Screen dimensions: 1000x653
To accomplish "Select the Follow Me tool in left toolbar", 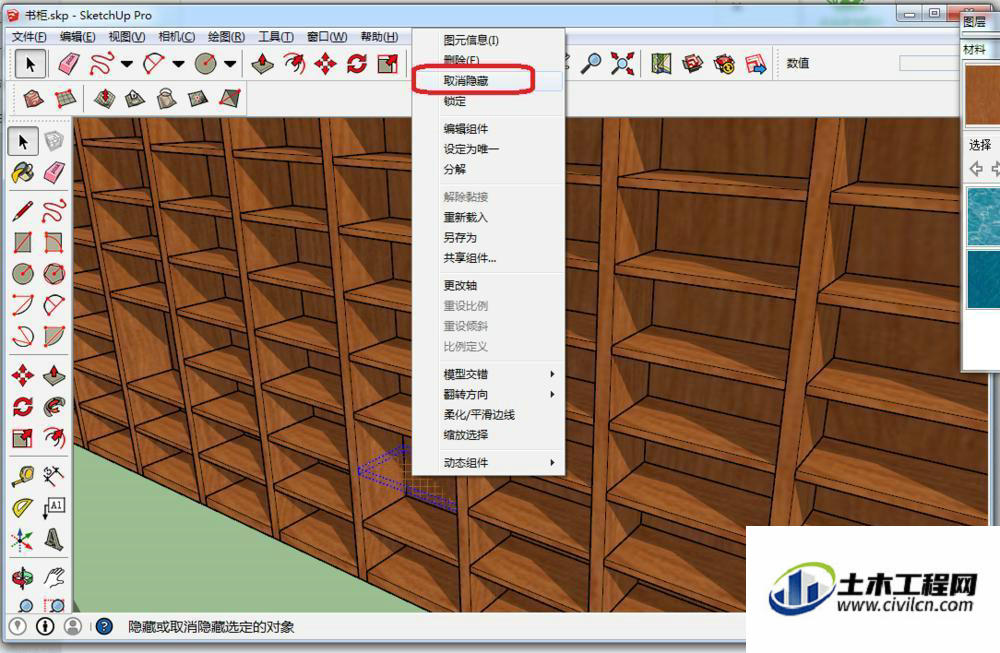I will [x=54, y=406].
